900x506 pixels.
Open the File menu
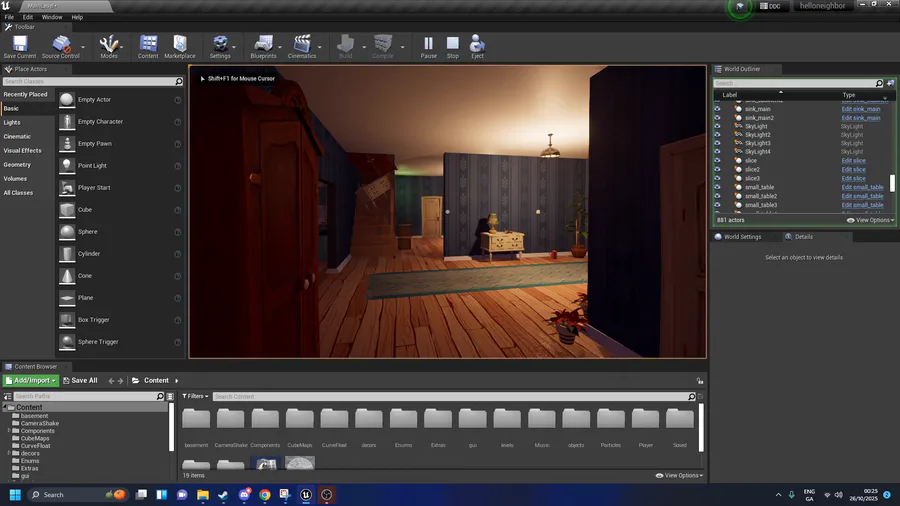pyautogui.click(x=9, y=17)
